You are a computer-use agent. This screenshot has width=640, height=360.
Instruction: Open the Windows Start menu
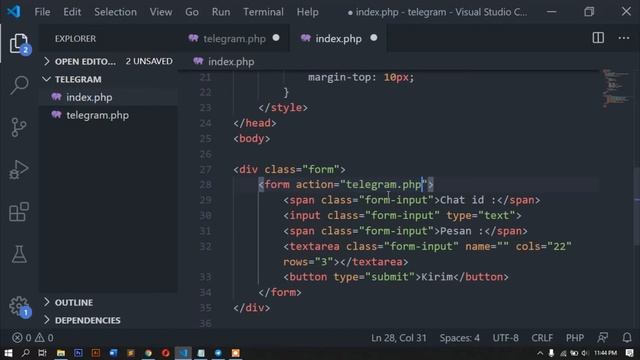[8, 353]
